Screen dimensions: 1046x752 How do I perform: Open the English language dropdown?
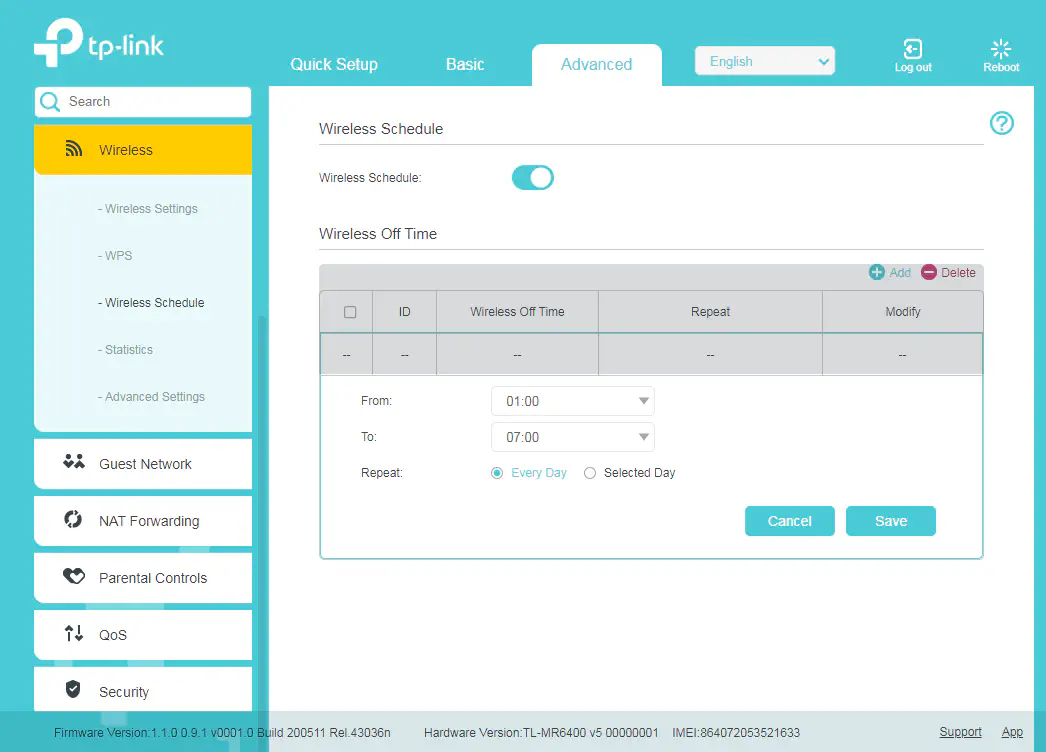765,62
